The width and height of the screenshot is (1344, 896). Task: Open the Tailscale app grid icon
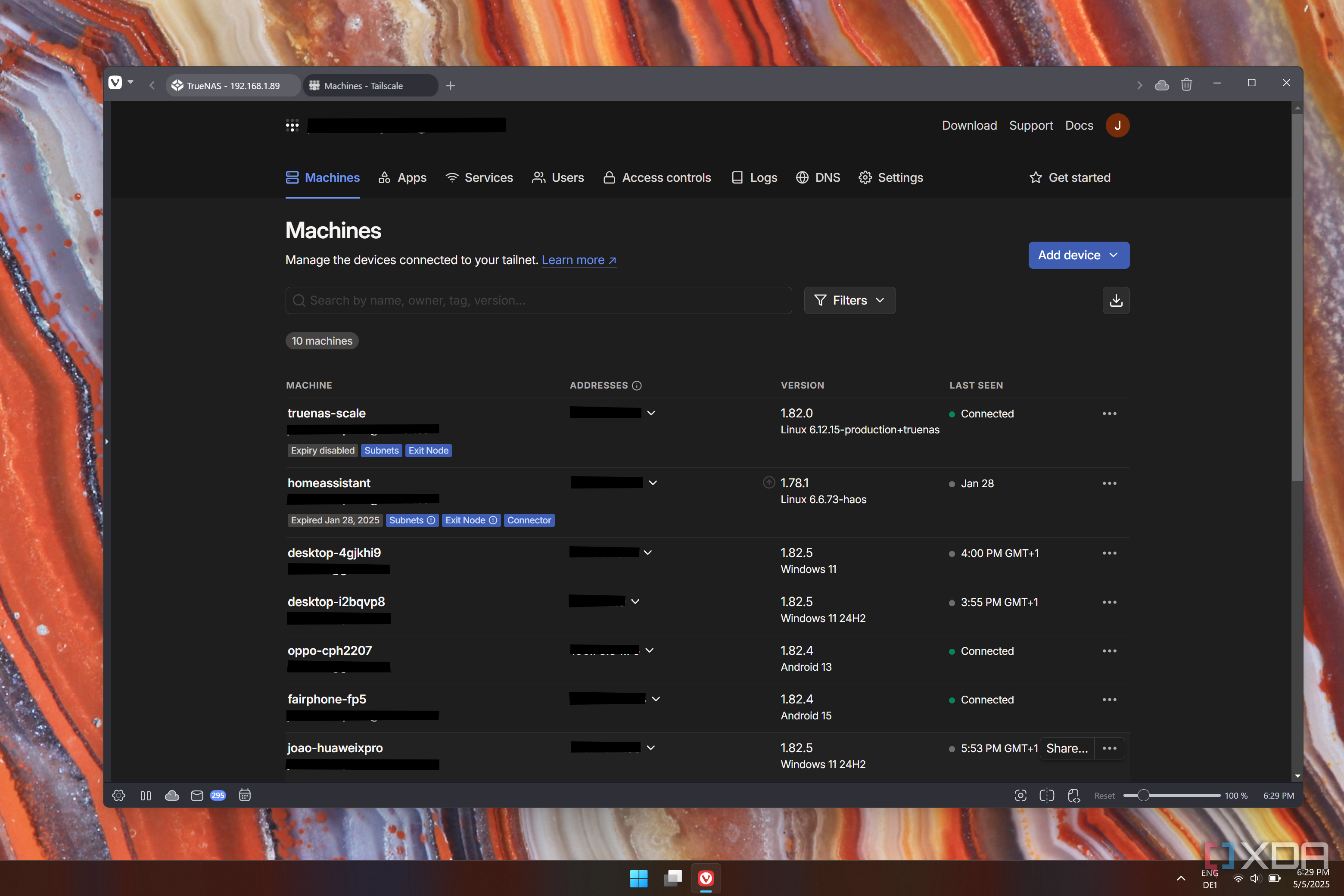tap(292, 126)
